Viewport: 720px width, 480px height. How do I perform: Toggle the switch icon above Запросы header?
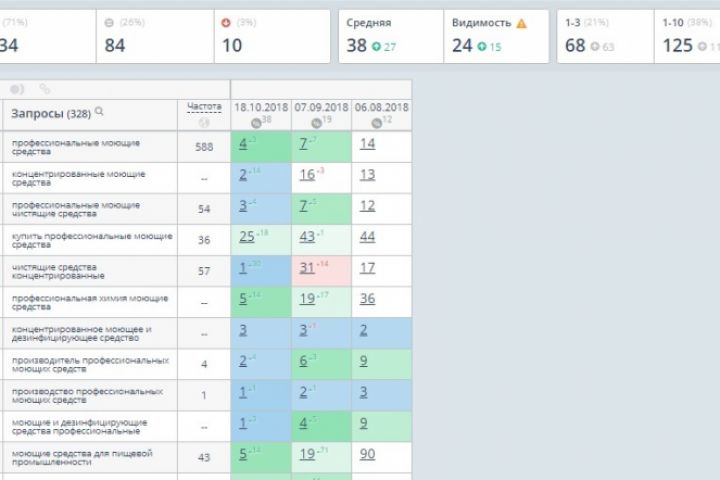pyautogui.click(x=17, y=89)
